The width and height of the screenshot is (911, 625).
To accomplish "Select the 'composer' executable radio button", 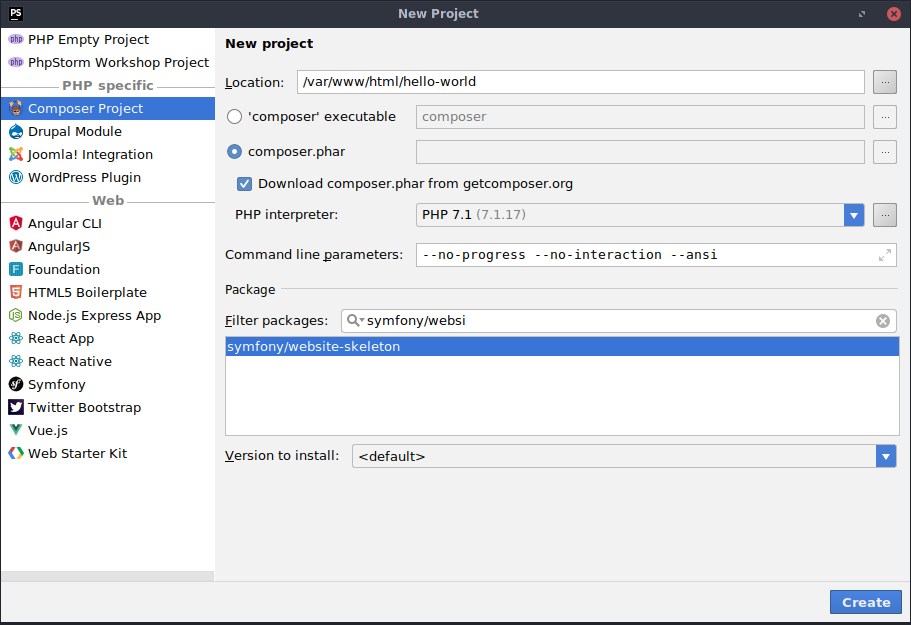I will pyautogui.click(x=235, y=117).
